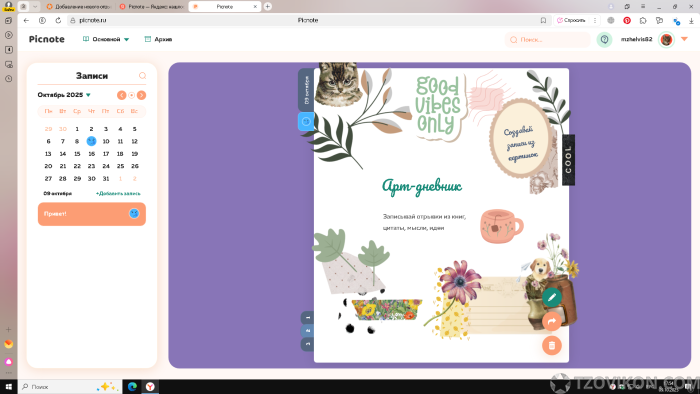Viewport: 700px width, 394px height.
Task: Click the bookmark icon in address bar
Action: click(x=543, y=20)
